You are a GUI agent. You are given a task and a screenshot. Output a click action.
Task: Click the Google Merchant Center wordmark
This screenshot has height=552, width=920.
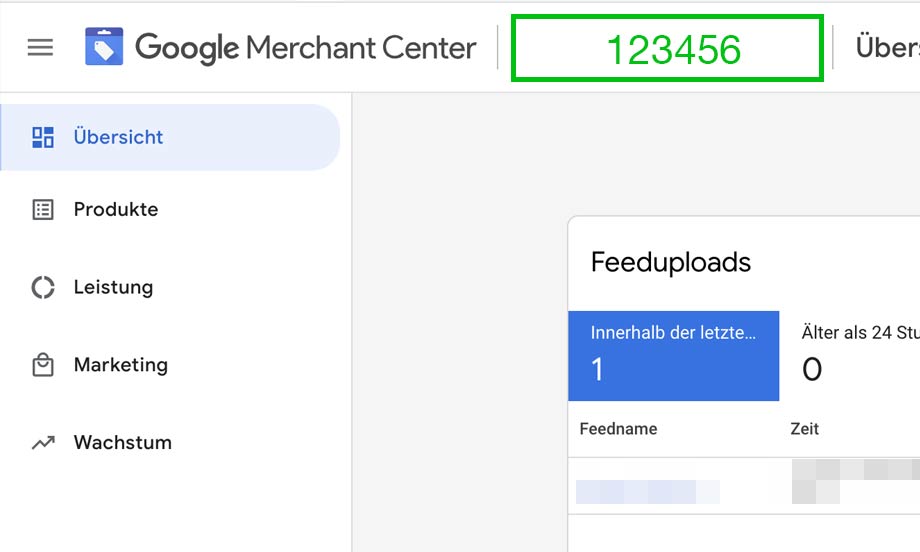pyautogui.click(x=305, y=47)
